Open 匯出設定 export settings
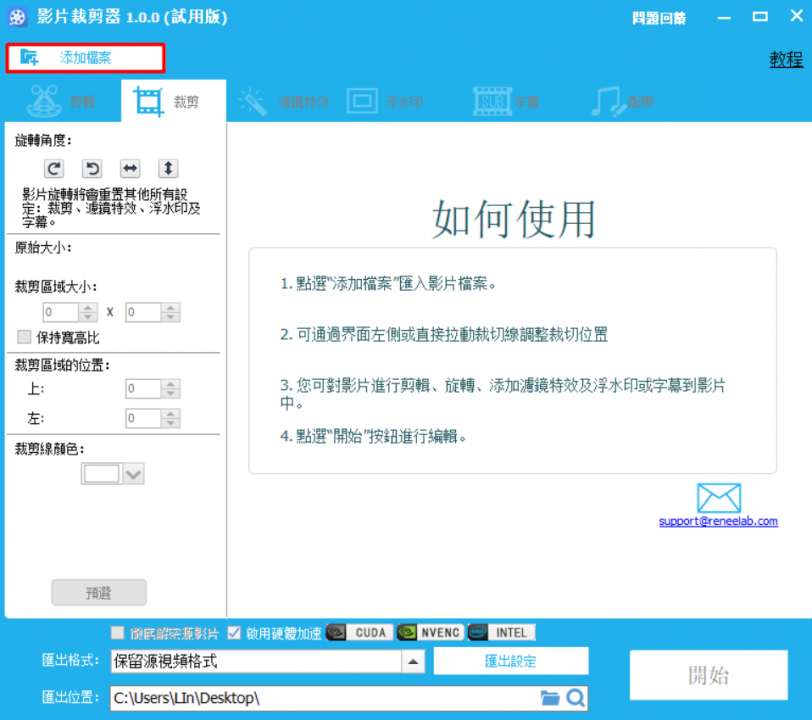Viewport: 812px width, 720px height. (x=511, y=661)
